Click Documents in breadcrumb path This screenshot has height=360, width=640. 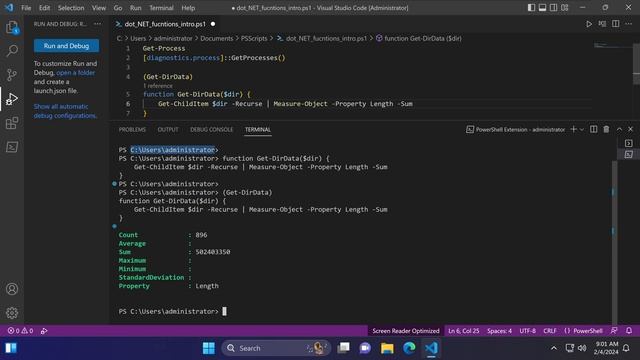pyautogui.click(x=216, y=38)
